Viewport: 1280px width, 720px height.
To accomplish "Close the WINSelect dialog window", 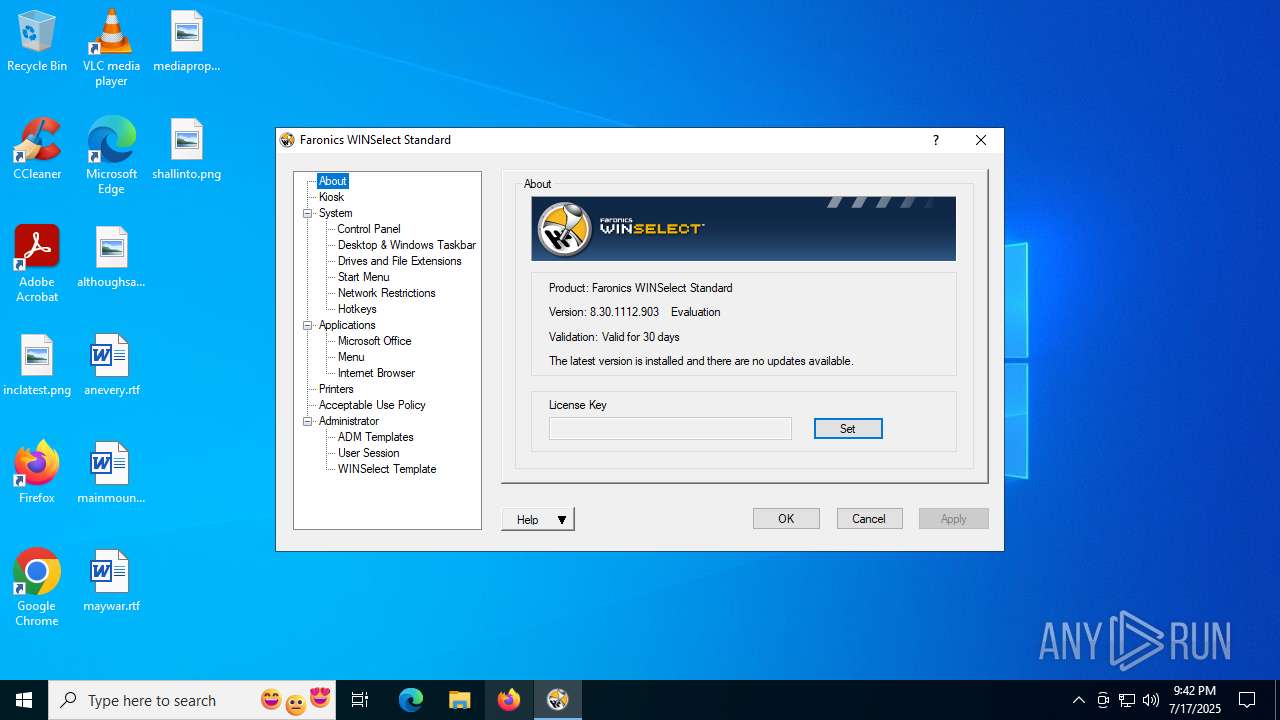I will click(x=981, y=140).
